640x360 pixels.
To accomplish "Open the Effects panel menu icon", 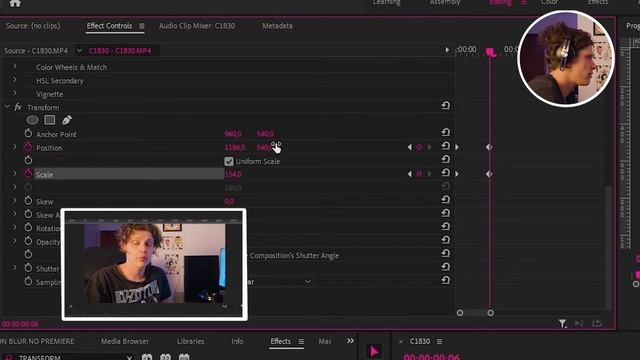I will [301, 342].
